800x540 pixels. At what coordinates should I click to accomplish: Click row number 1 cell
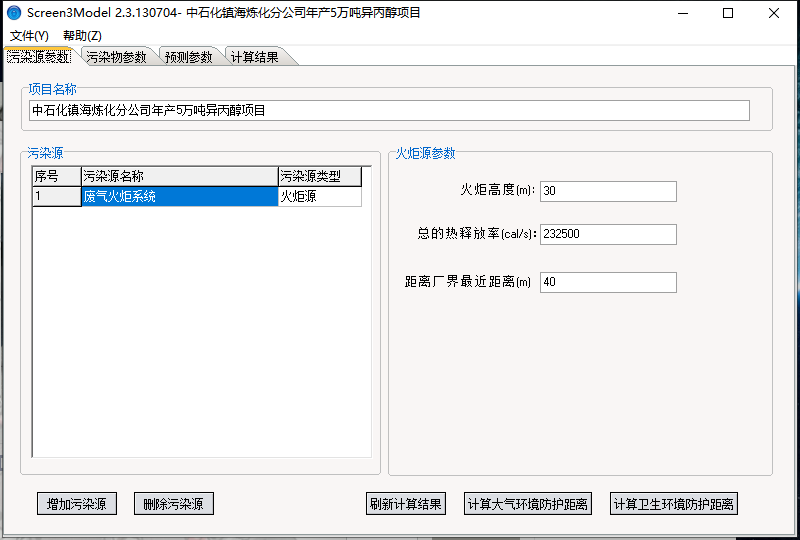(x=57, y=196)
